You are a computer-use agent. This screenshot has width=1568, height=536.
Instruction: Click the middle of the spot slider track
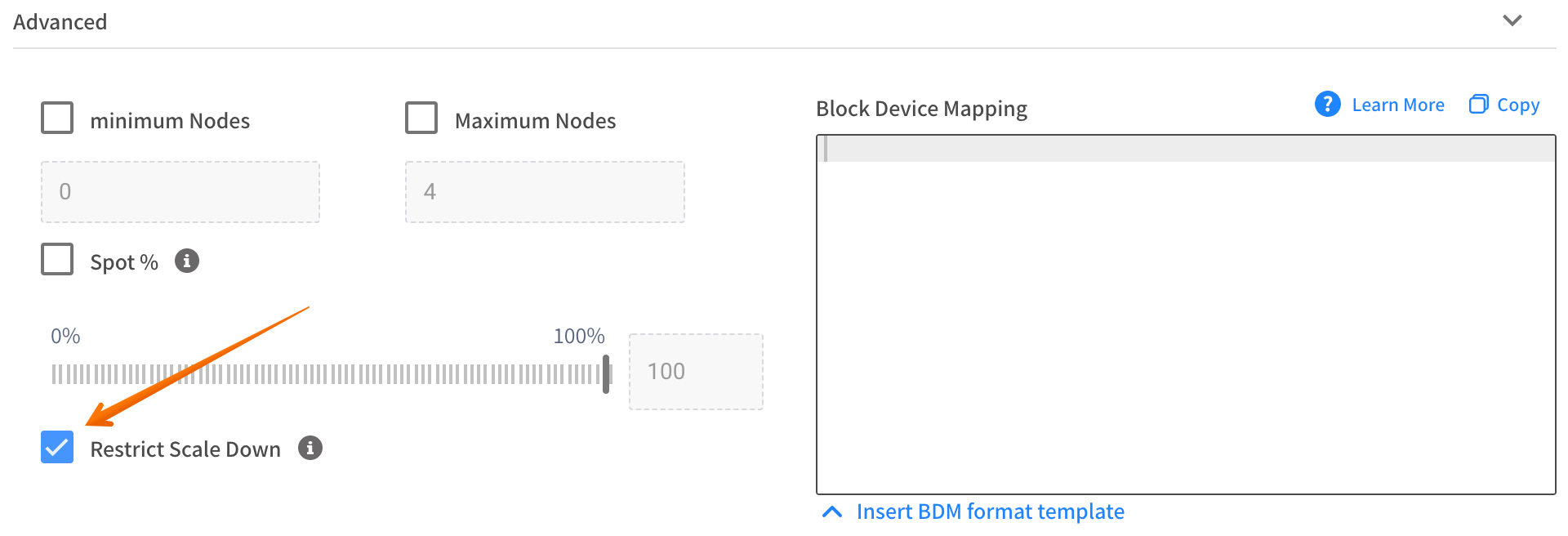coord(328,374)
